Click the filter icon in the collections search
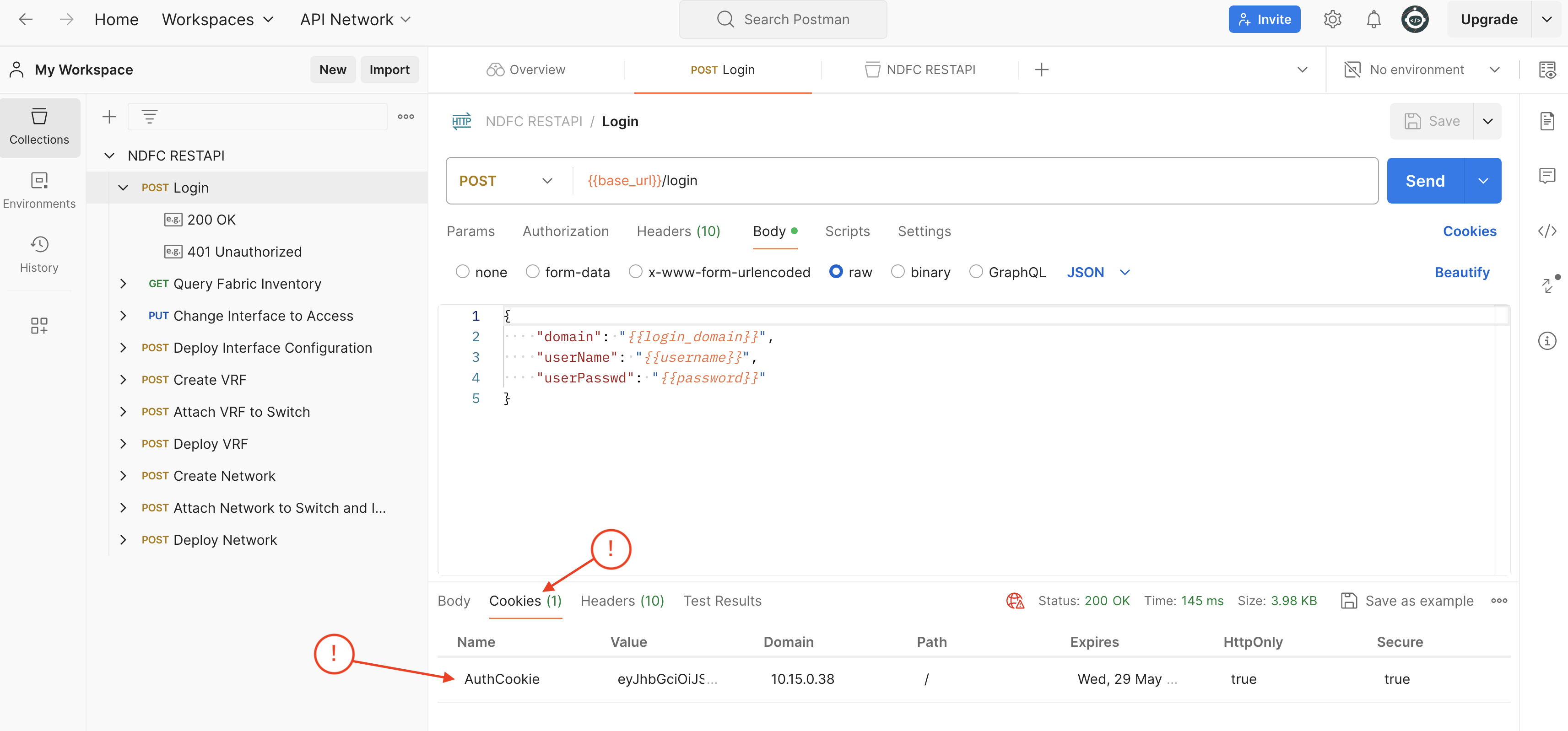 point(149,116)
